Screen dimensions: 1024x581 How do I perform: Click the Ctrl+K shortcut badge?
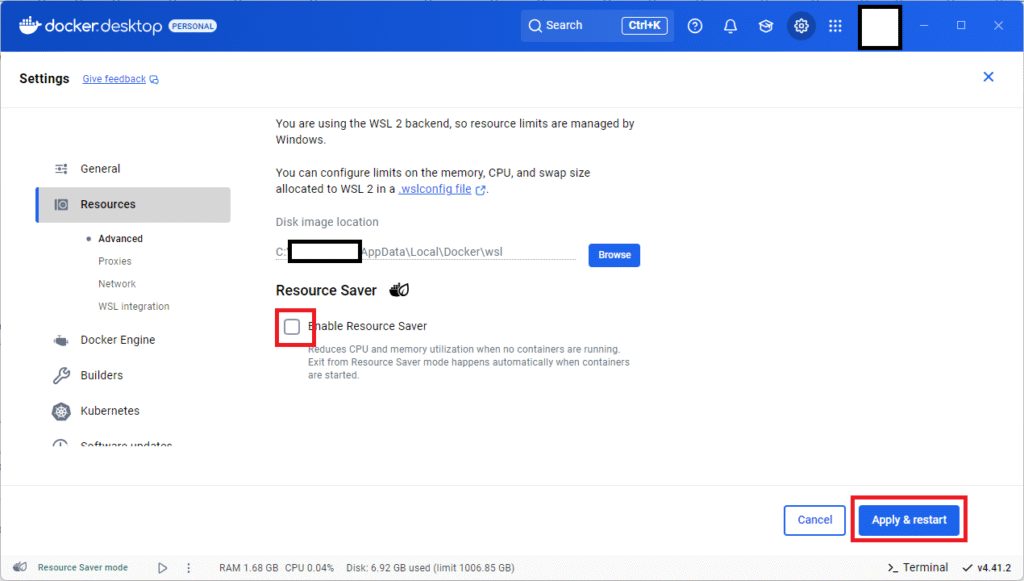(644, 25)
